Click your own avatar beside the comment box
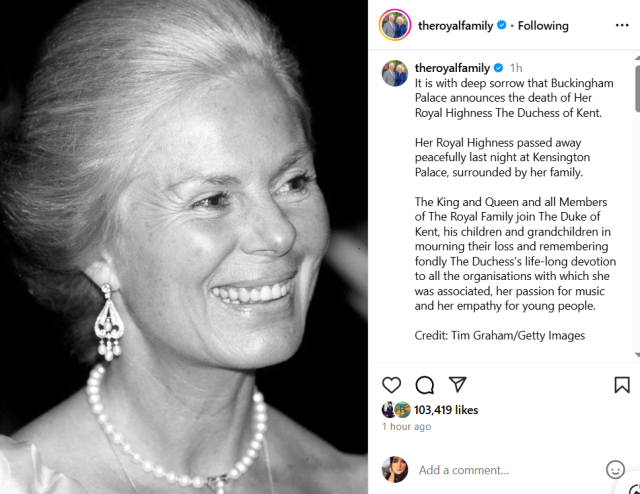This screenshot has width=640, height=494. tap(395, 469)
